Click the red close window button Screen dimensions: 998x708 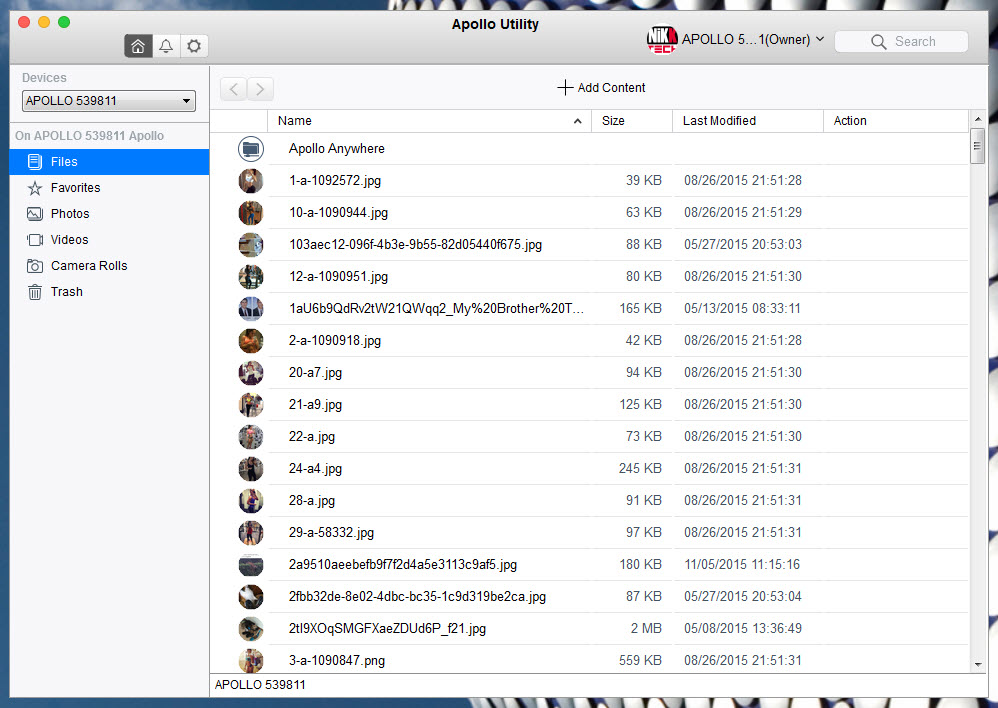click(x=24, y=22)
